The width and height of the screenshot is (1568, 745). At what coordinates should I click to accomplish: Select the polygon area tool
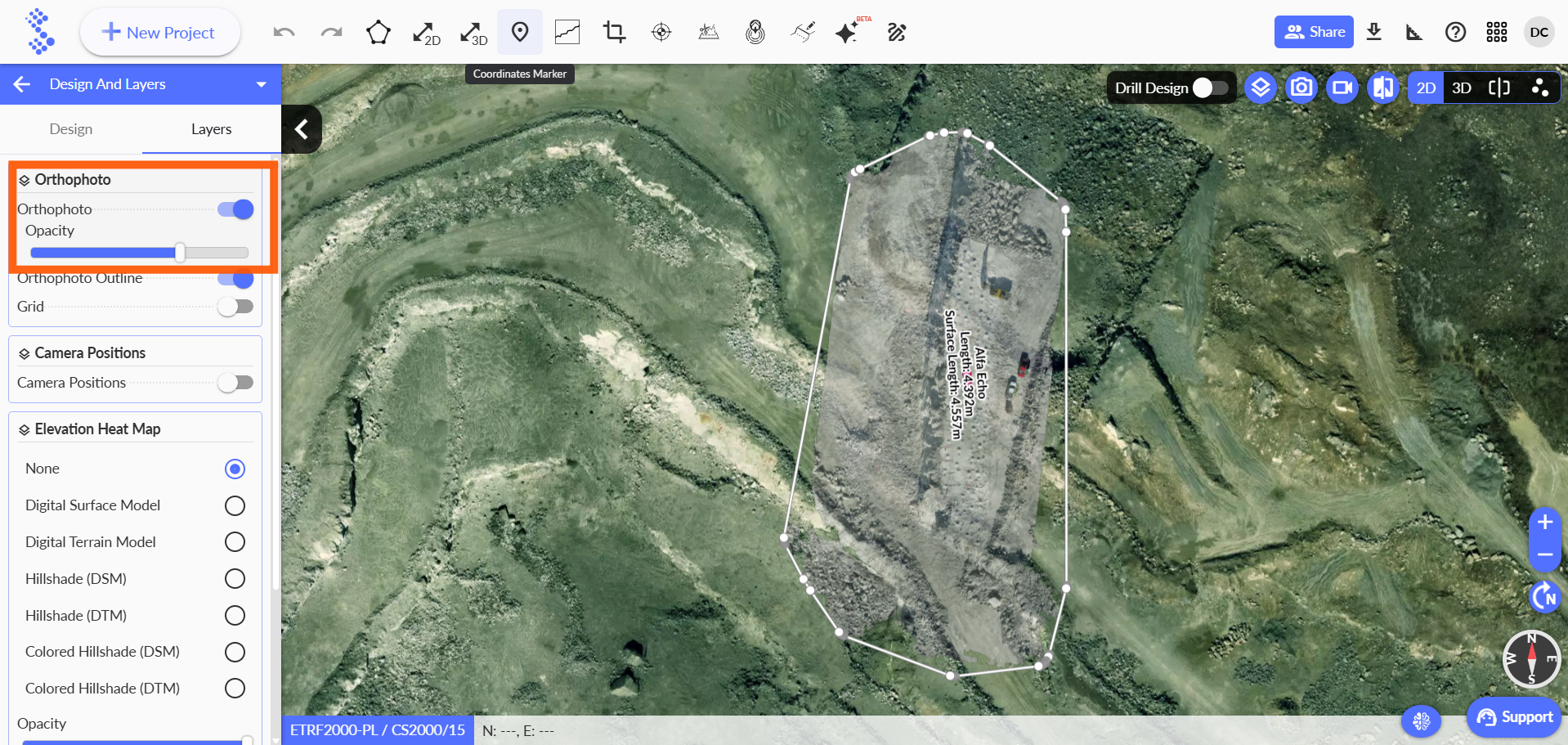tap(378, 33)
